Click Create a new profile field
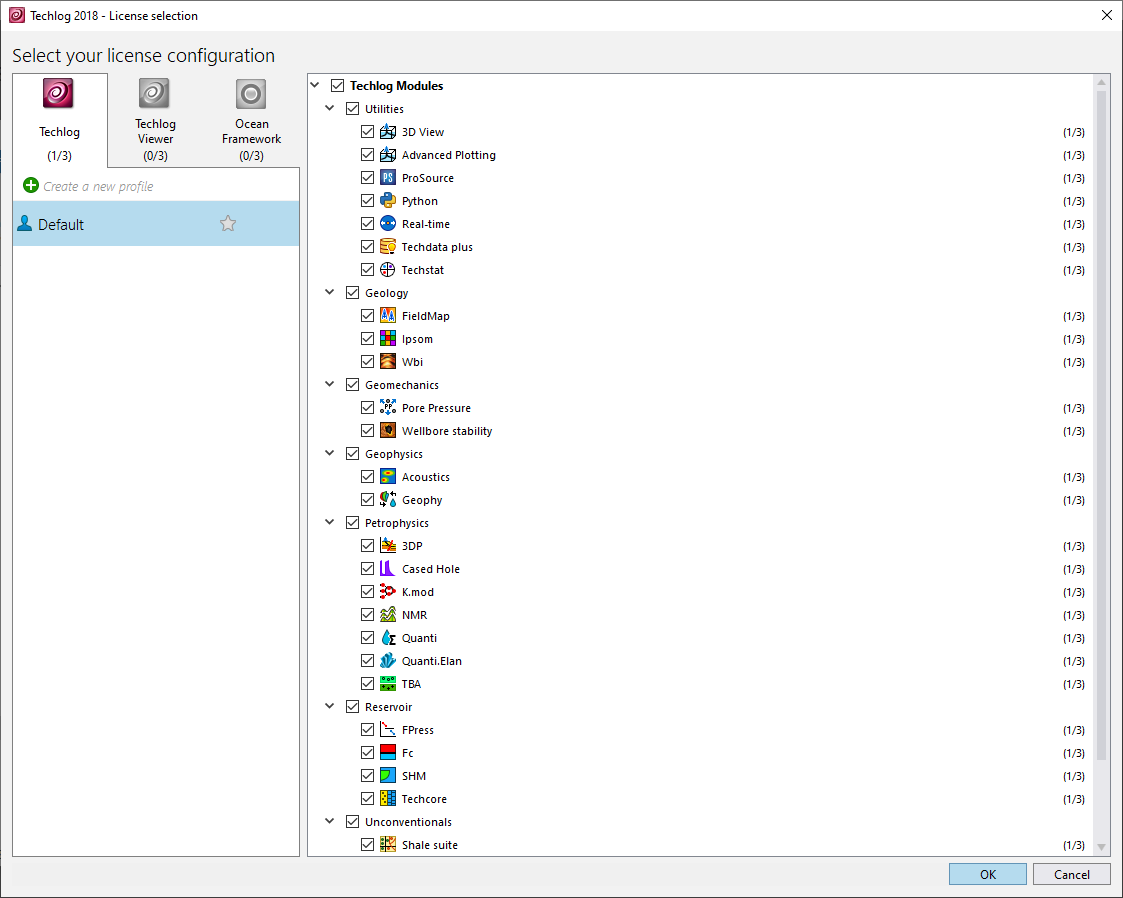The height and width of the screenshot is (898, 1123). (98, 186)
